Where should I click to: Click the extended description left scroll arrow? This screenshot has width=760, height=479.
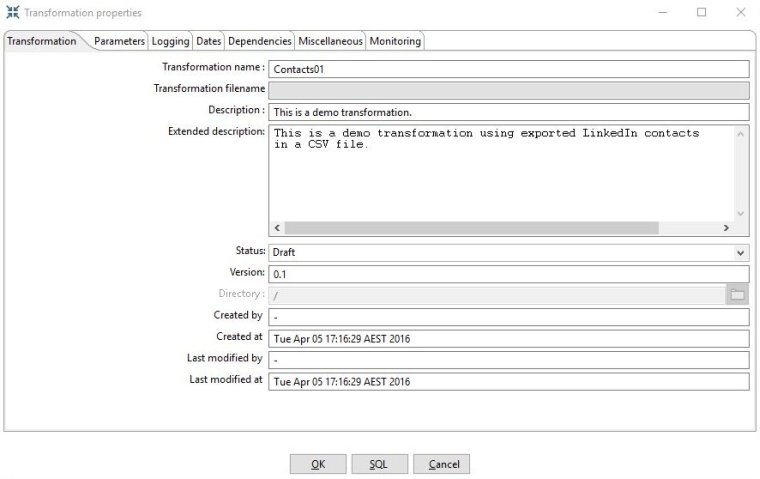coord(277,228)
